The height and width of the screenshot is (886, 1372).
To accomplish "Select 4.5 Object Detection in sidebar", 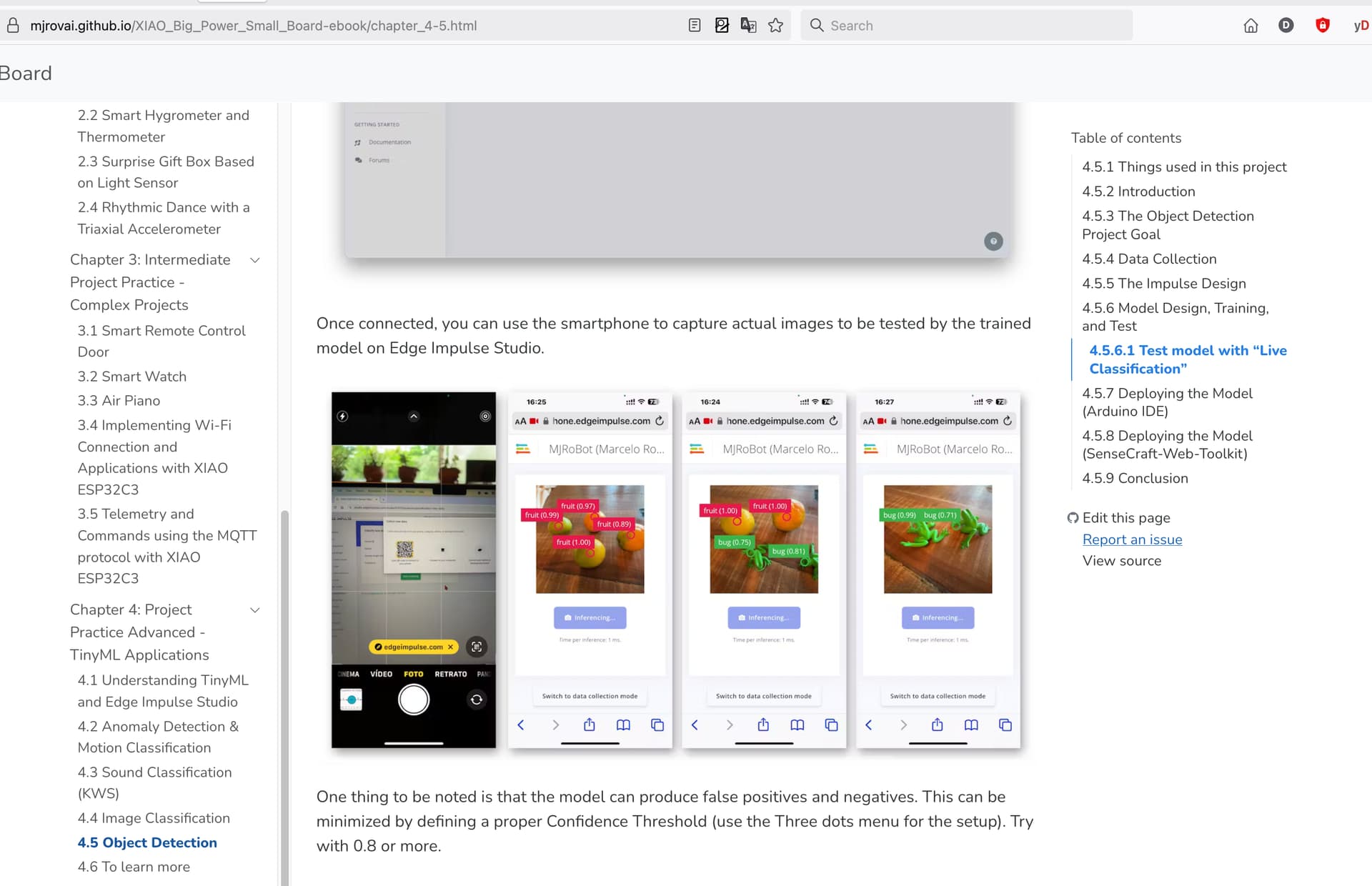I will coord(147,842).
